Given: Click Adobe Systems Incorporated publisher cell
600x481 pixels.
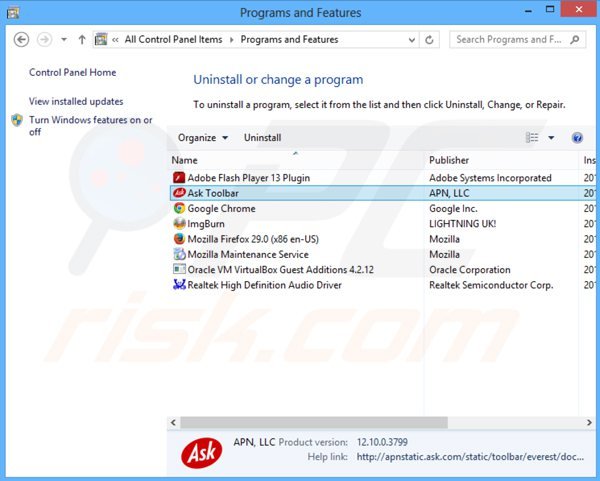Looking at the screenshot, I should pos(490,178).
